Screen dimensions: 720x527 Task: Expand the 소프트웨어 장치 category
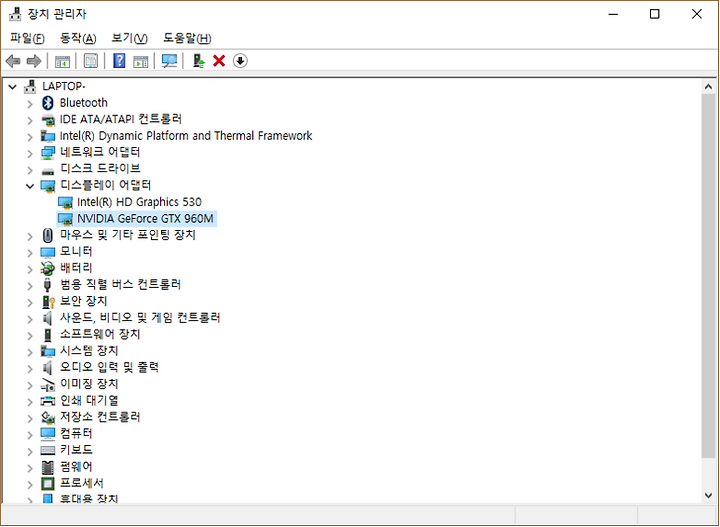pos(30,335)
